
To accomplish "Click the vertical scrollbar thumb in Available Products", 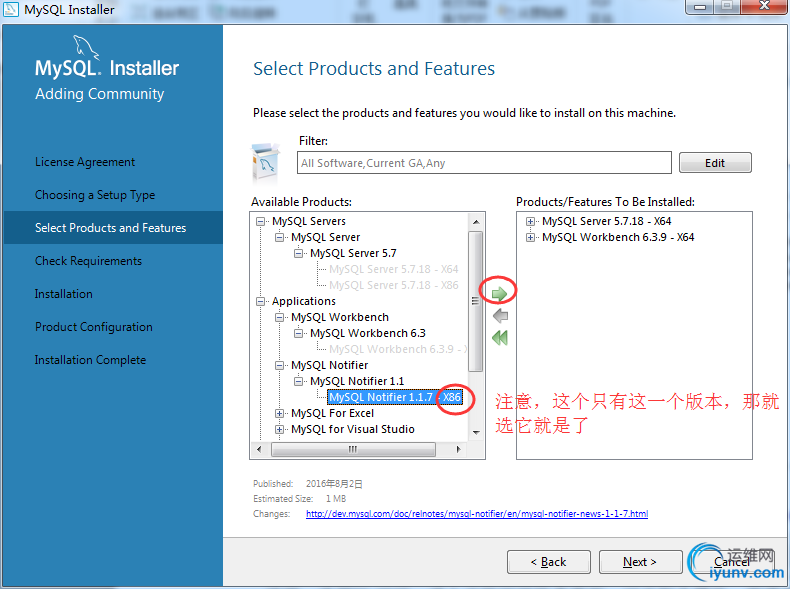I will (x=476, y=301).
